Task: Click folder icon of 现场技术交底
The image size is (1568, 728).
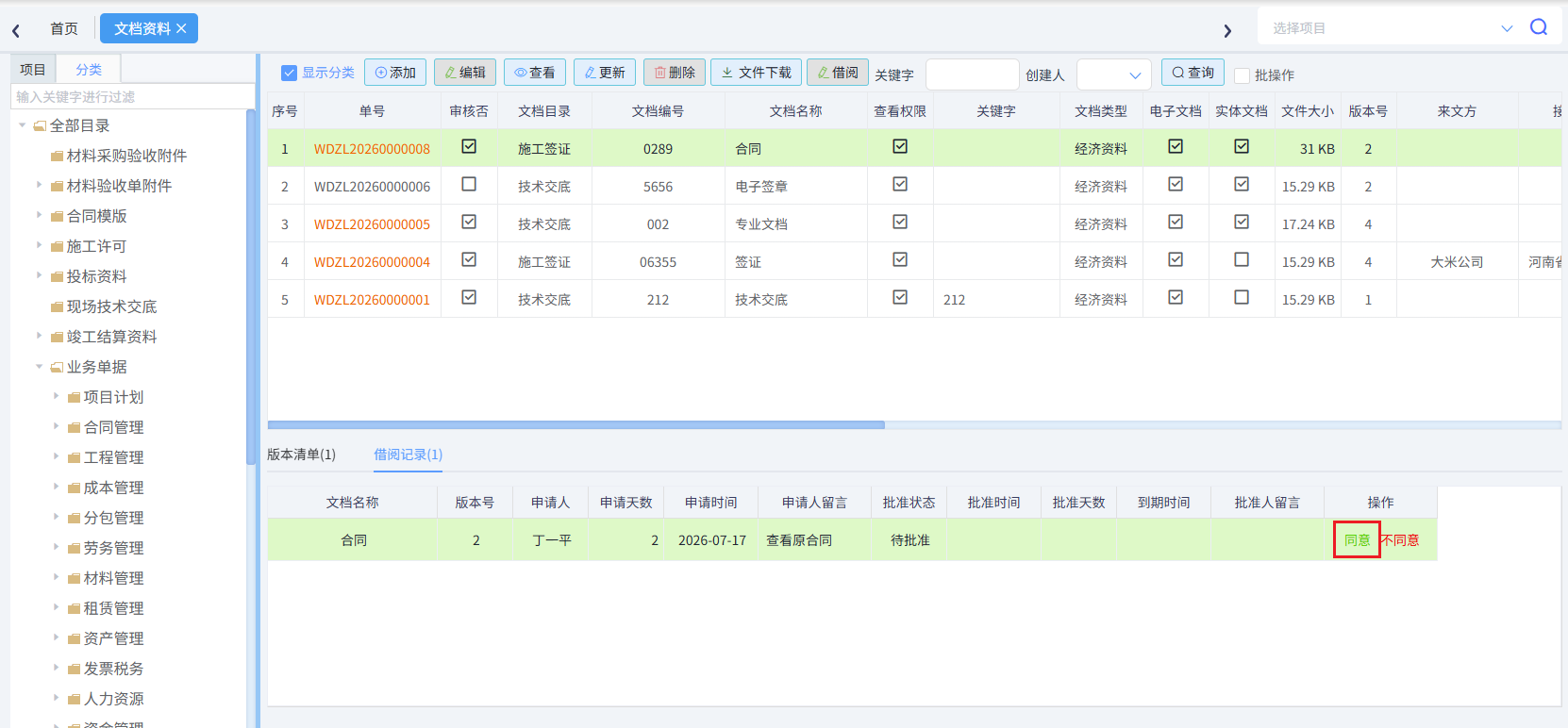Action: pyautogui.click(x=57, y=307)
